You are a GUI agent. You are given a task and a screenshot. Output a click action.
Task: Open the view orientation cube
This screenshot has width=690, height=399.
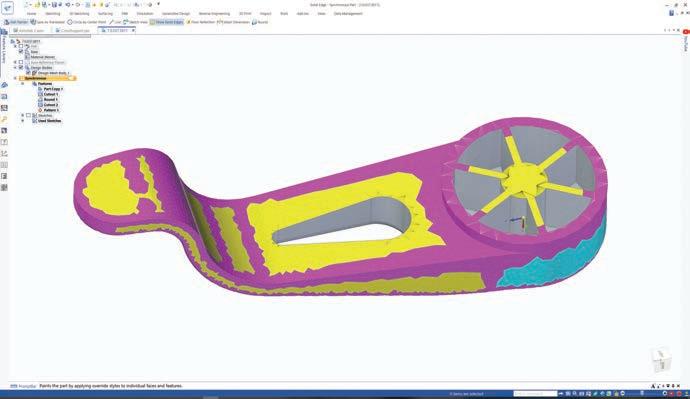point(661,360)
